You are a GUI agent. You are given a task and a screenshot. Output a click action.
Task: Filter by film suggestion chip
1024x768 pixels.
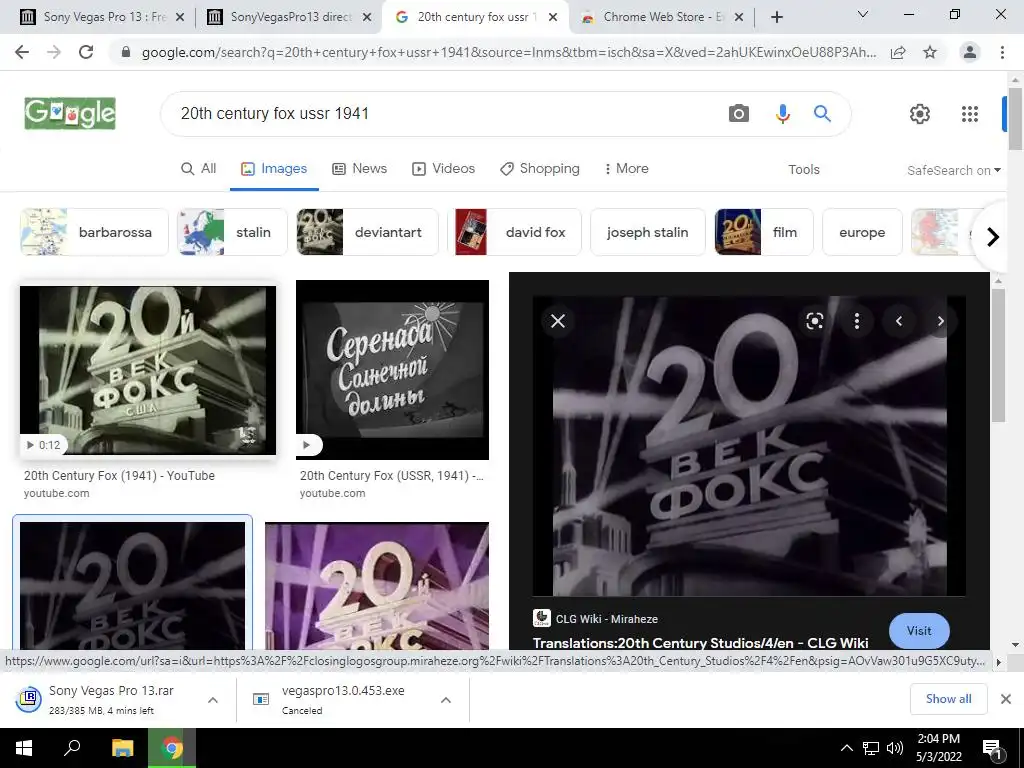coord(764,232)
